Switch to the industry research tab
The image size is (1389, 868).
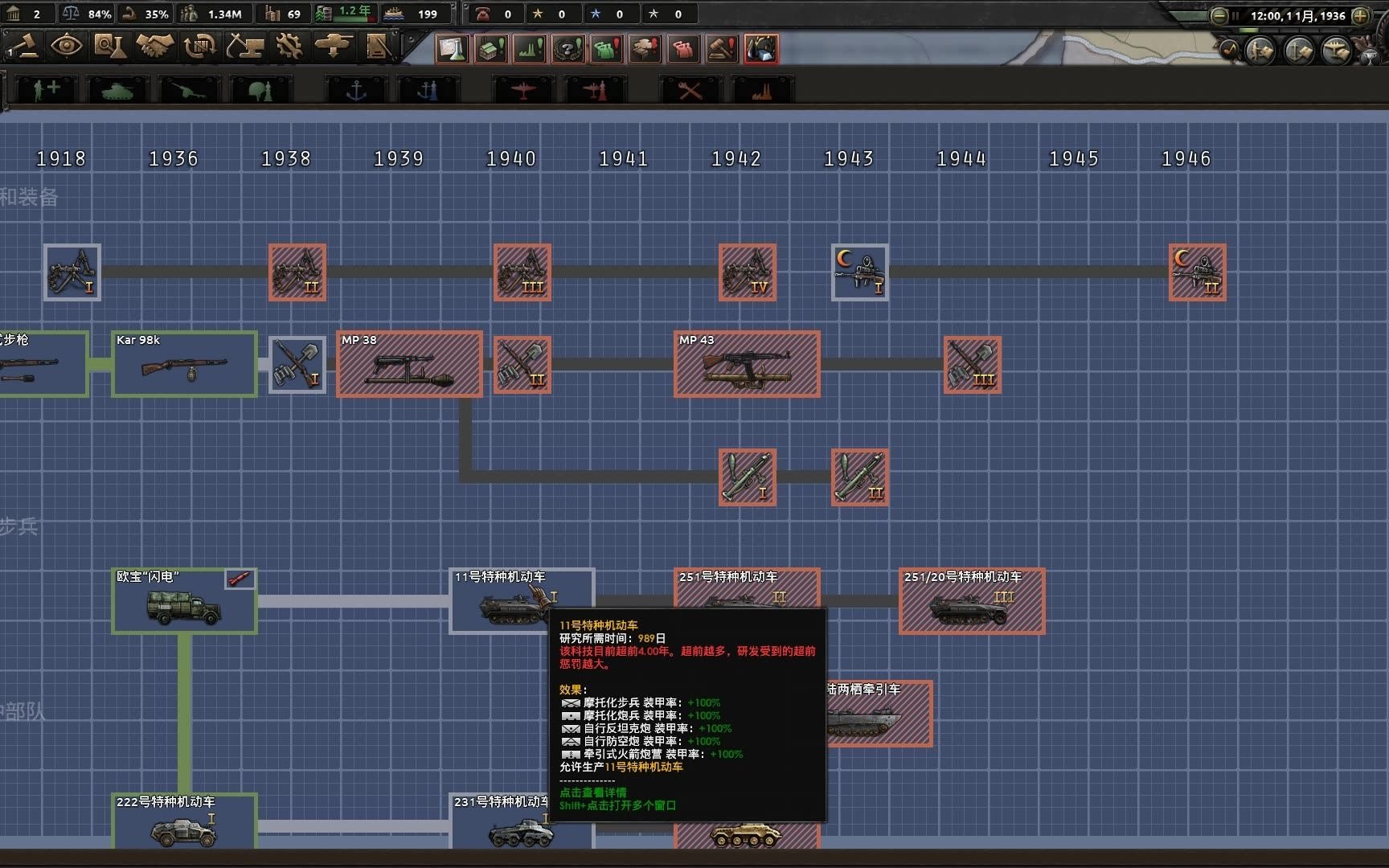pos(762,89)
